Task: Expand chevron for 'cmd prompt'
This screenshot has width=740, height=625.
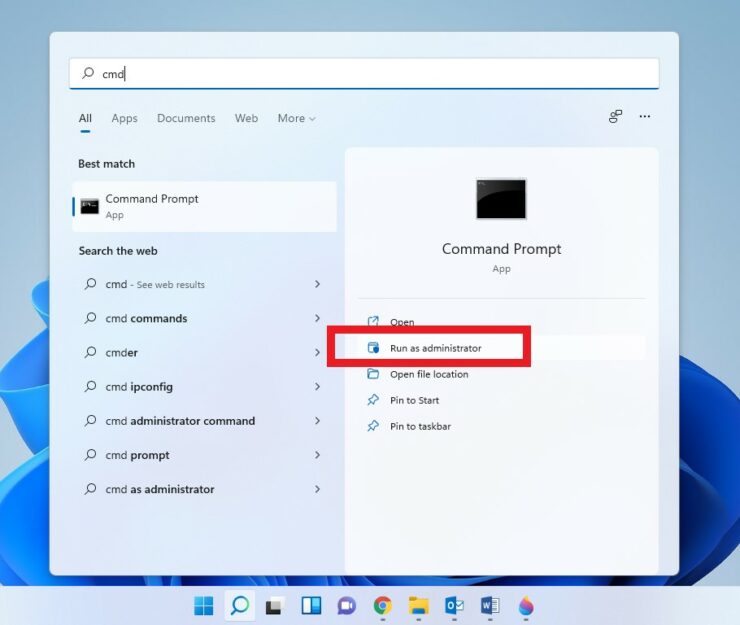Action: [317, 455]
